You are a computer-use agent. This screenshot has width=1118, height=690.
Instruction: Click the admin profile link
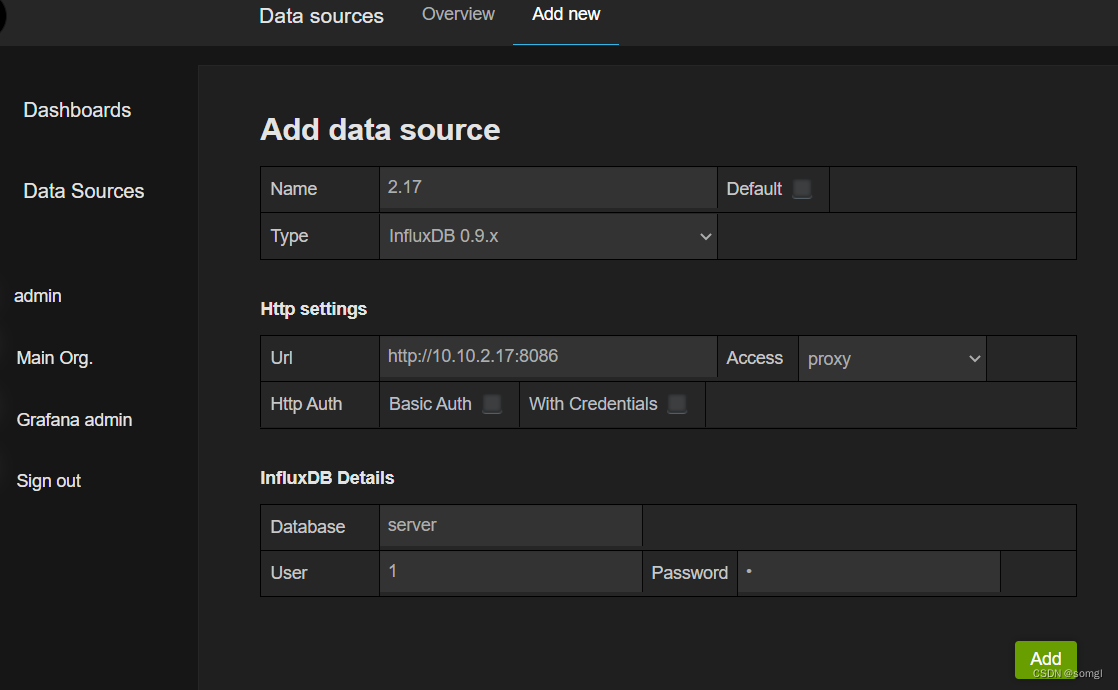pos(38,296)
